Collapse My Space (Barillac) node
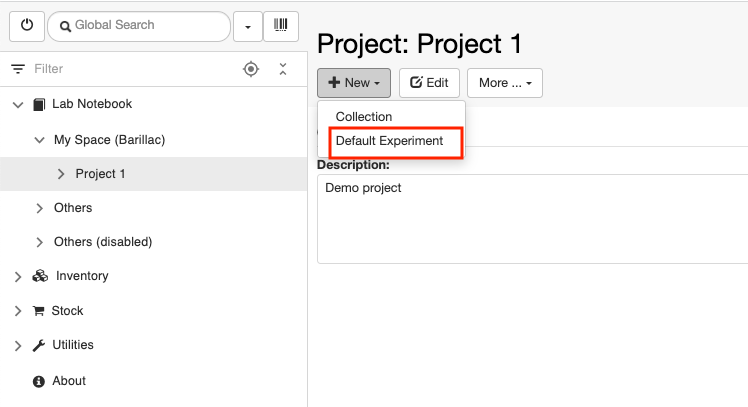The height and width of the screenshot is (407, 748). (x=40, y=140)
